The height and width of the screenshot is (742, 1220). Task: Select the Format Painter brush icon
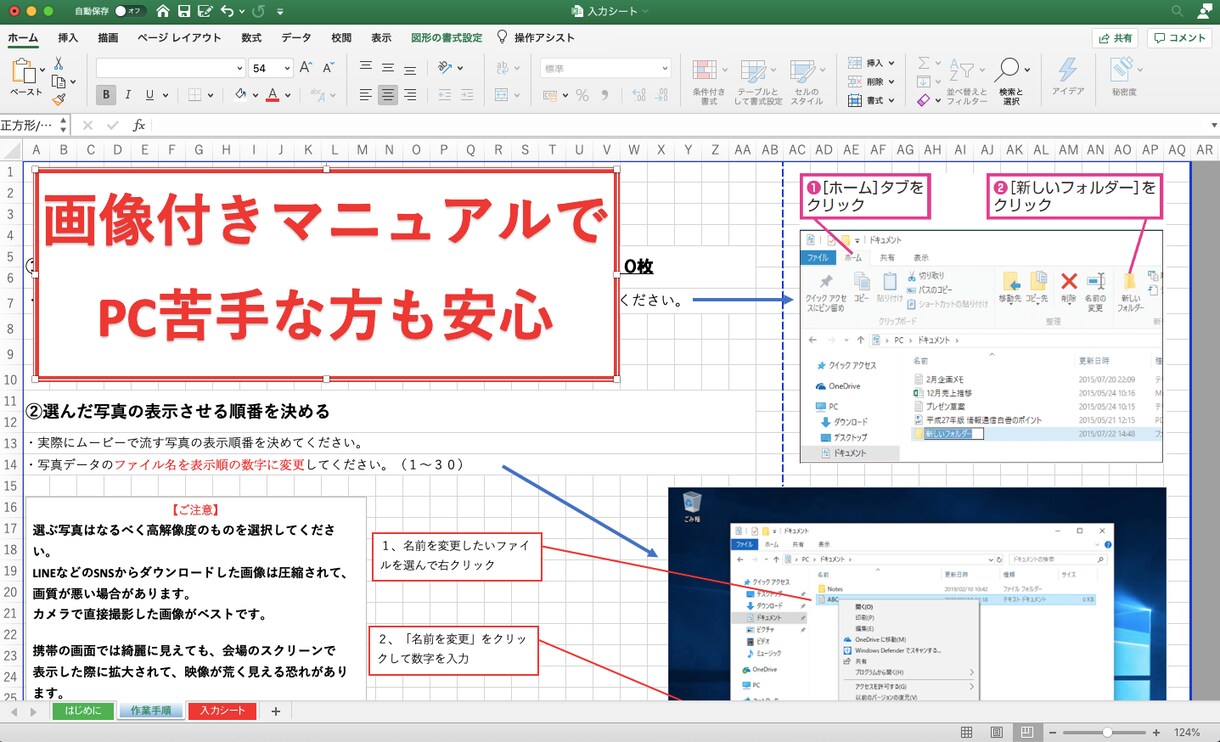point(59,99)
